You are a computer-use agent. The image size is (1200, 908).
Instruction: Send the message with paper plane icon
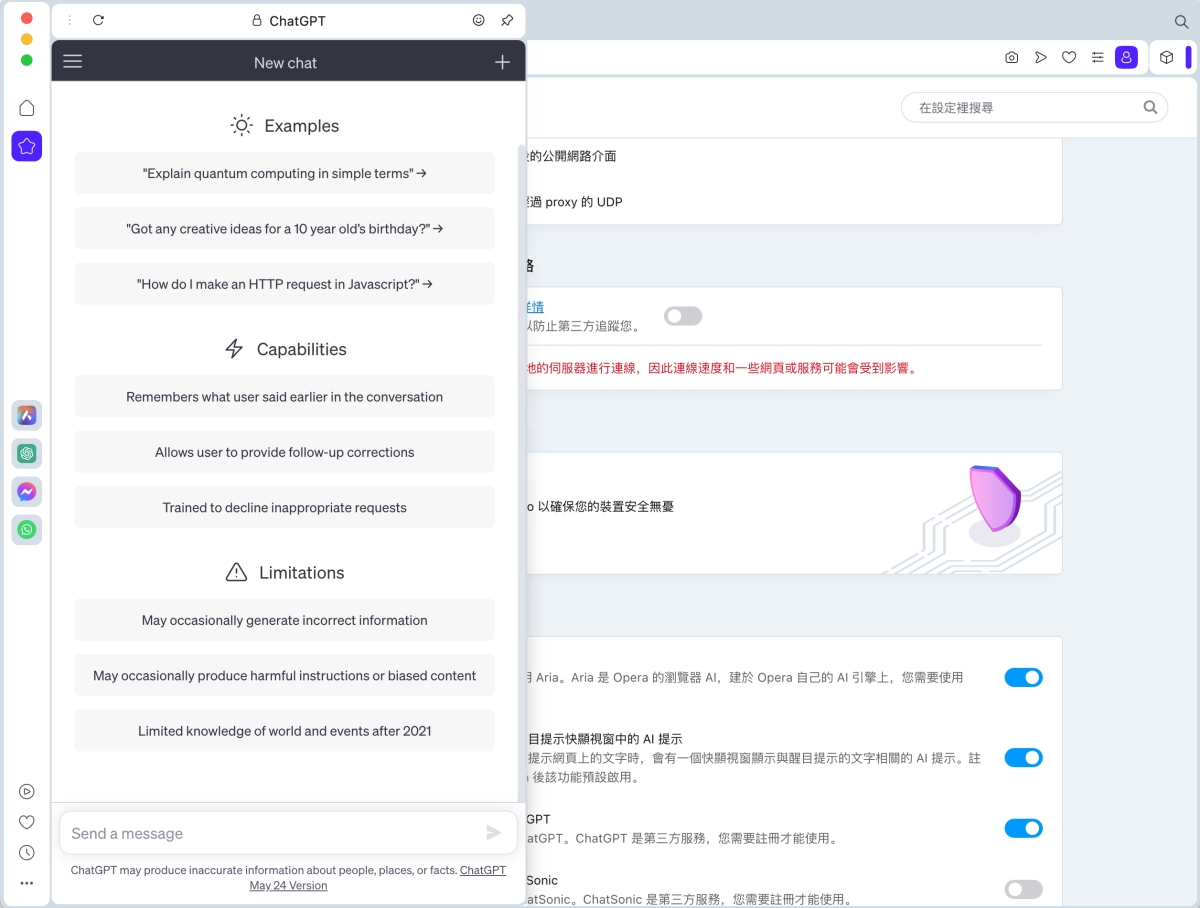(493, 833)
